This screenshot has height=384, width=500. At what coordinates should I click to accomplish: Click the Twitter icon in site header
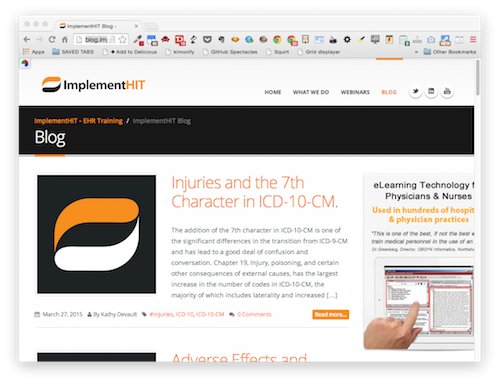pos(415,91)
